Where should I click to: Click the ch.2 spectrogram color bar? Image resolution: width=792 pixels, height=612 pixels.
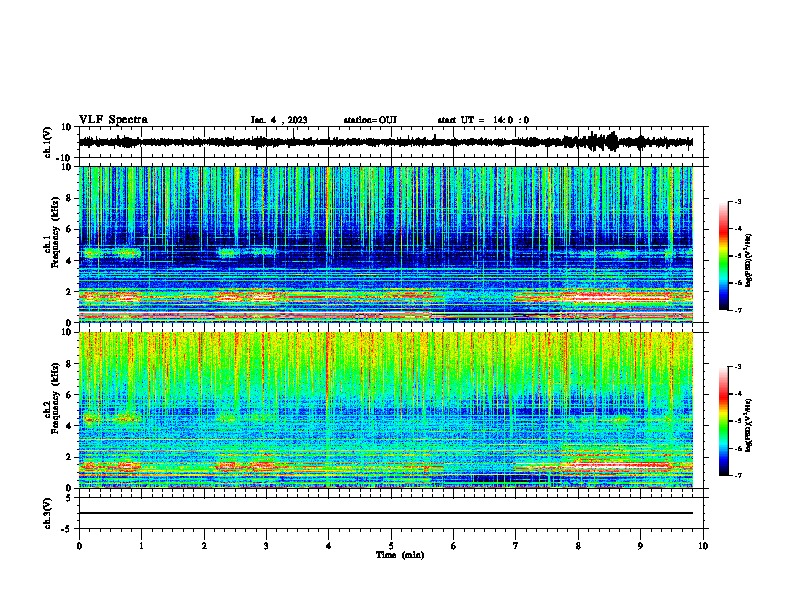723,421
